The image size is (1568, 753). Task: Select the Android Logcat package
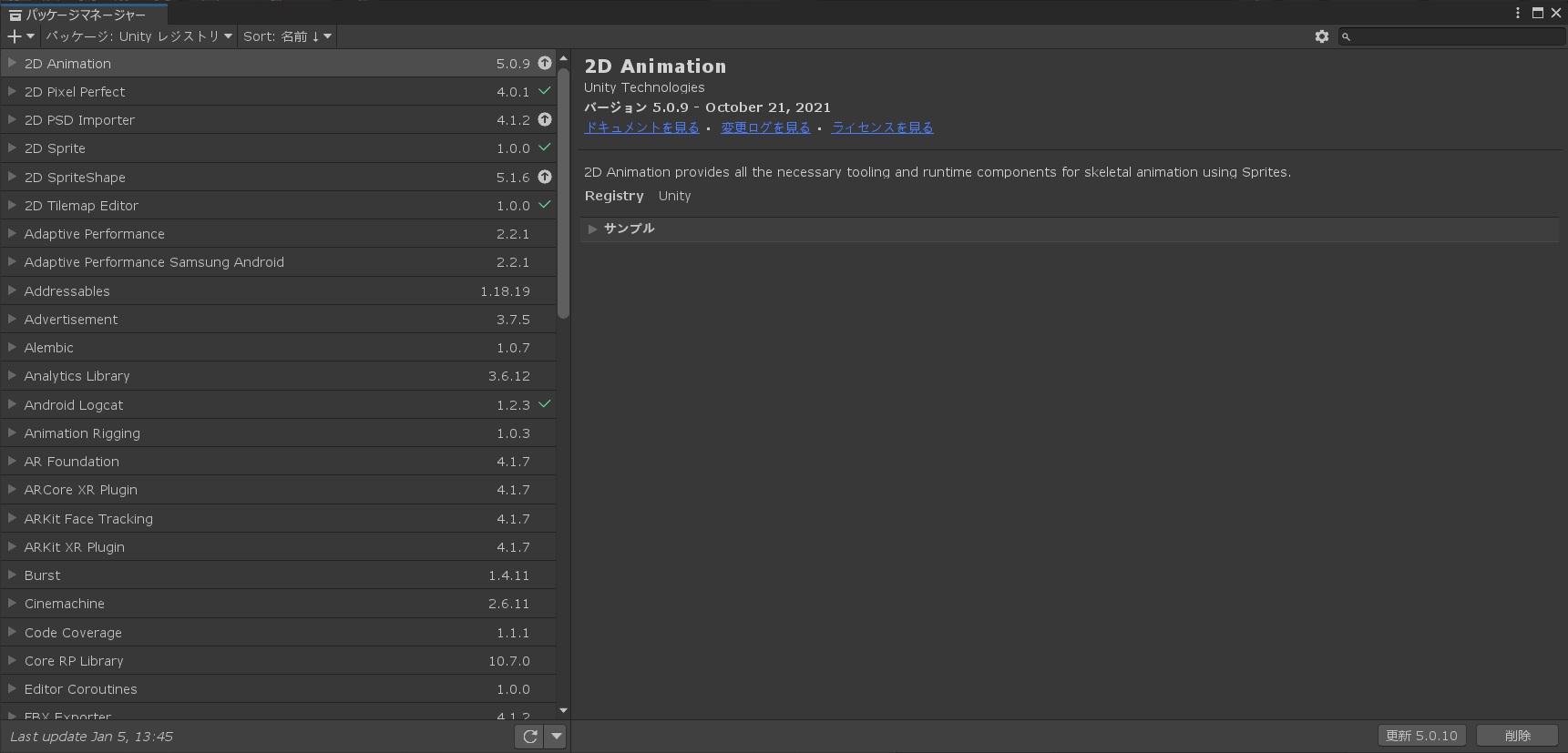(278, 404)
